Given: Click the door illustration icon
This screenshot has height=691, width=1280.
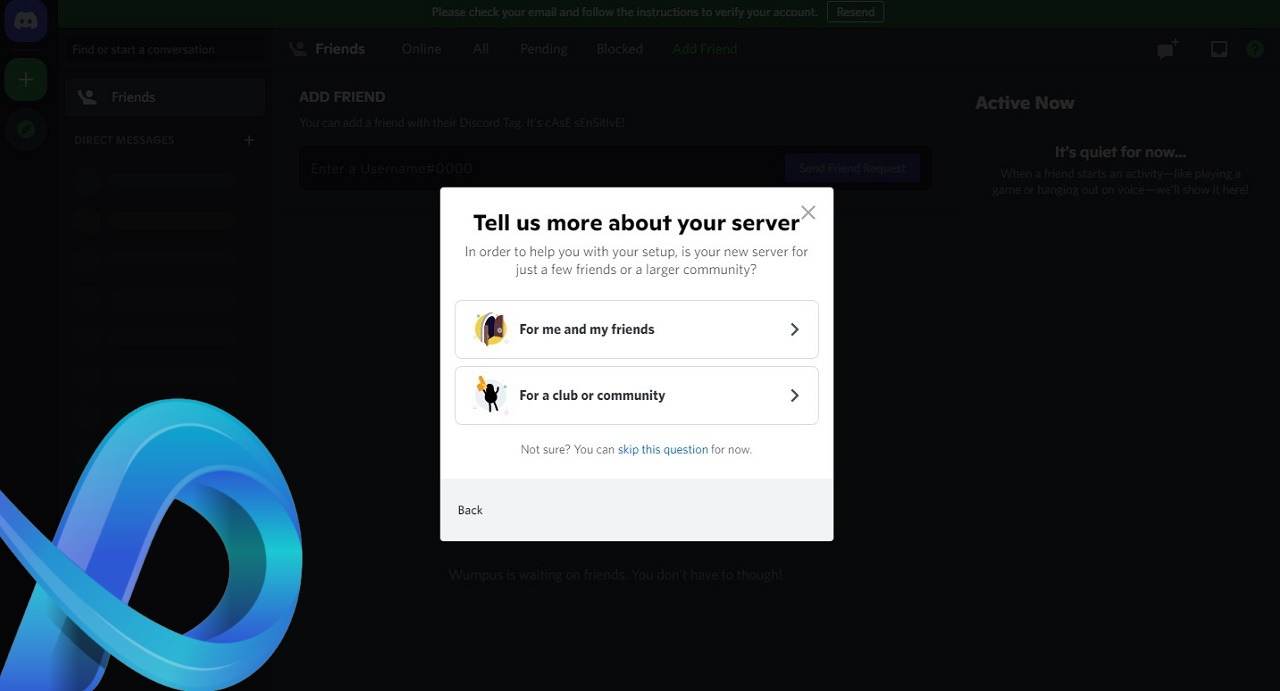Looking at the screenshot, I should click(x=490, y=329).
